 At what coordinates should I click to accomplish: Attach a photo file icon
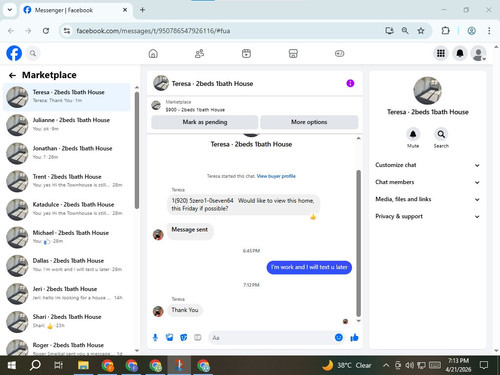[169, 338]
